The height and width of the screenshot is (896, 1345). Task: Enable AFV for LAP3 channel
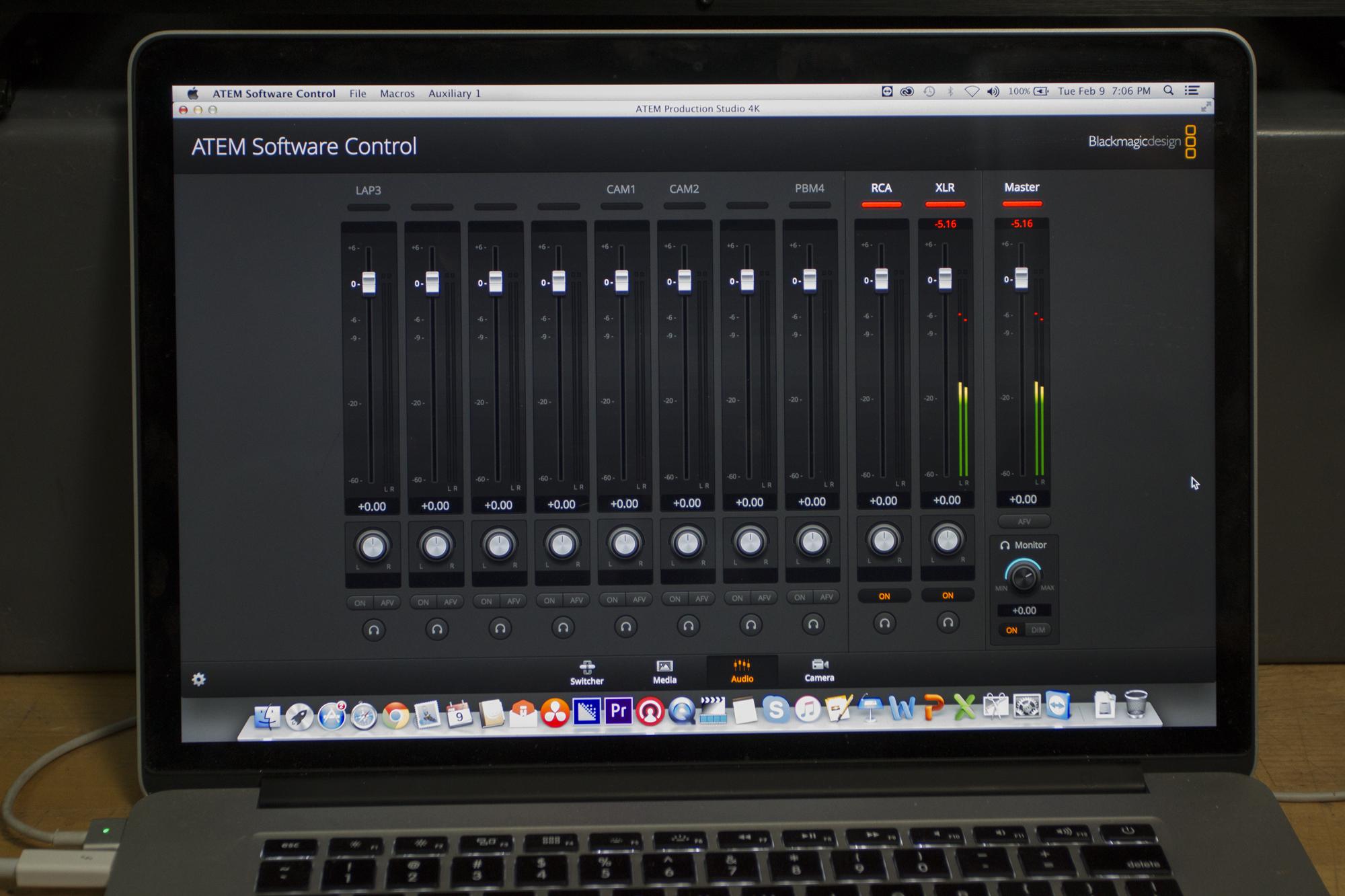click(387, 603)
